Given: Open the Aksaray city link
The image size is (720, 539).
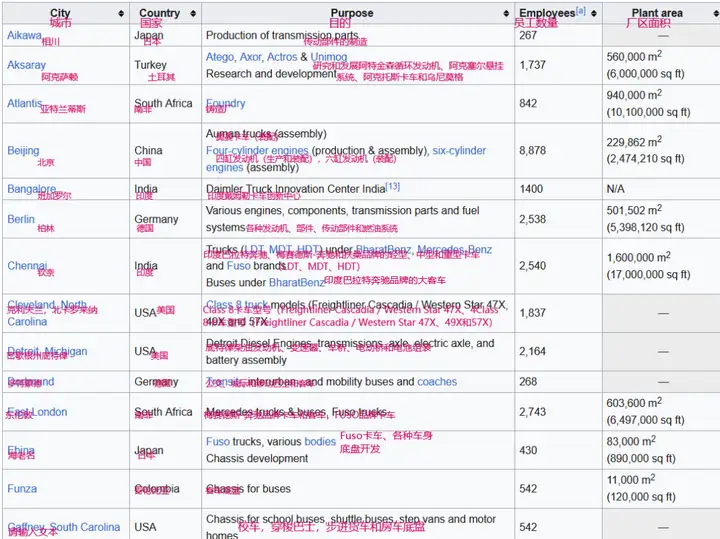Looking at the screenshot, I should coord(27,65).
